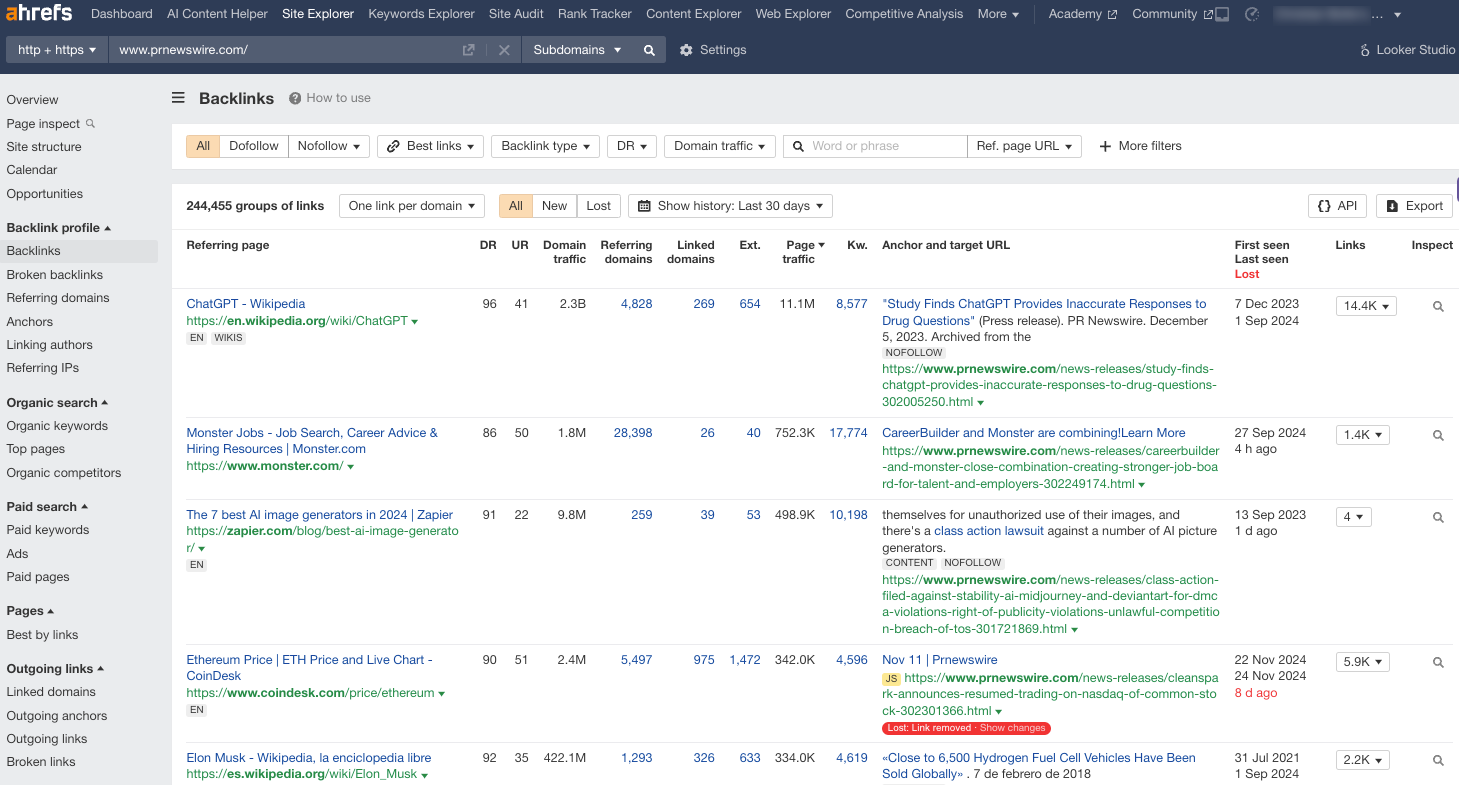Image resolution: width=1459 pixels, height=785 pixels.
Task: Show only Lost backlinks
Action: point(599,206)
